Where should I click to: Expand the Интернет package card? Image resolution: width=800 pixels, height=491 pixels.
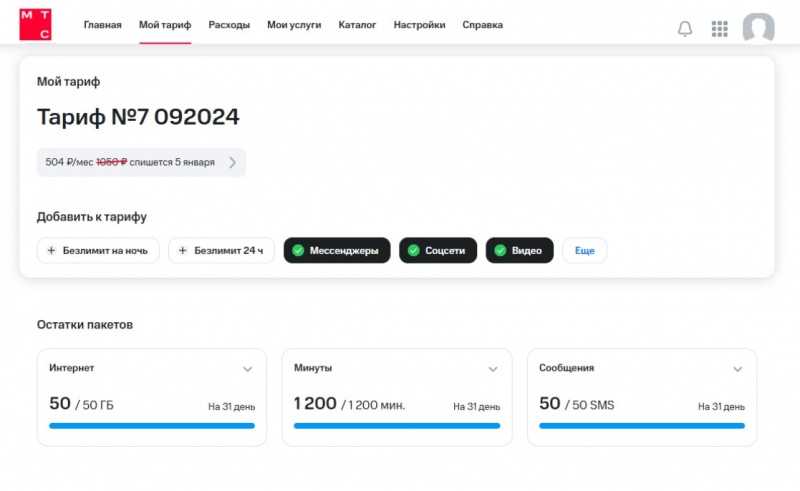248,369
